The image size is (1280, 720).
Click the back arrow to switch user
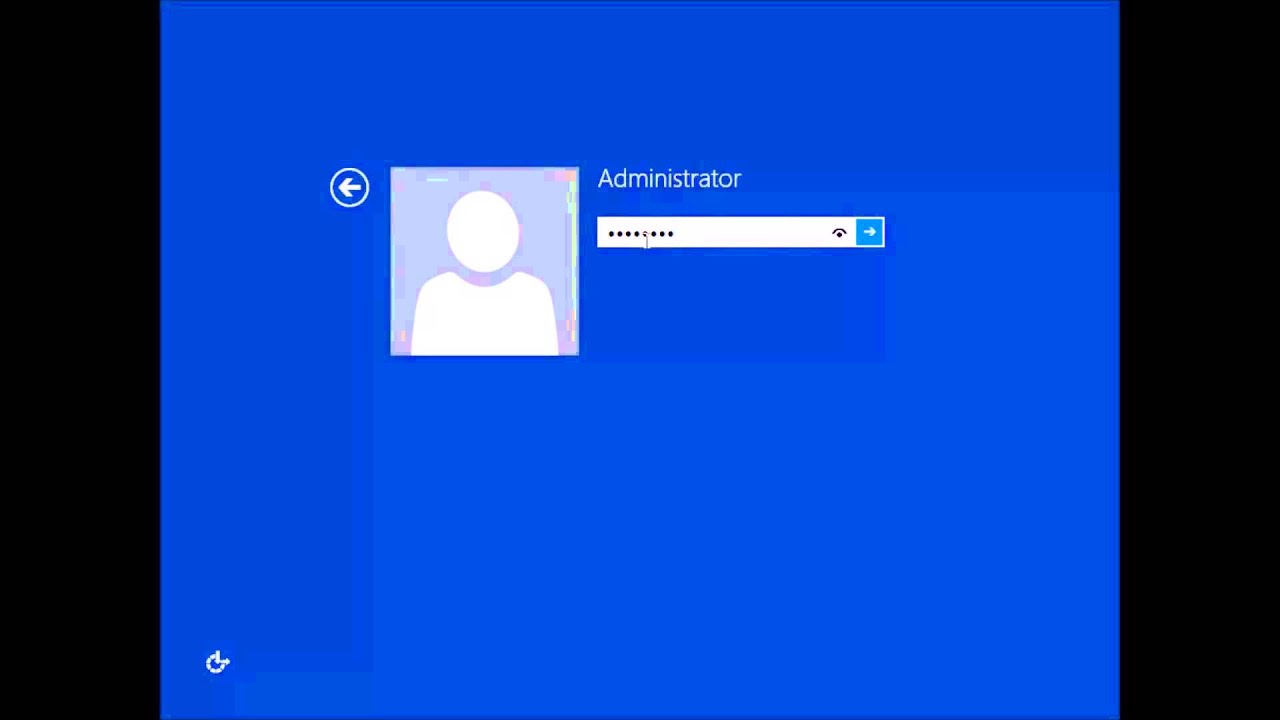[x=349, y=187]
